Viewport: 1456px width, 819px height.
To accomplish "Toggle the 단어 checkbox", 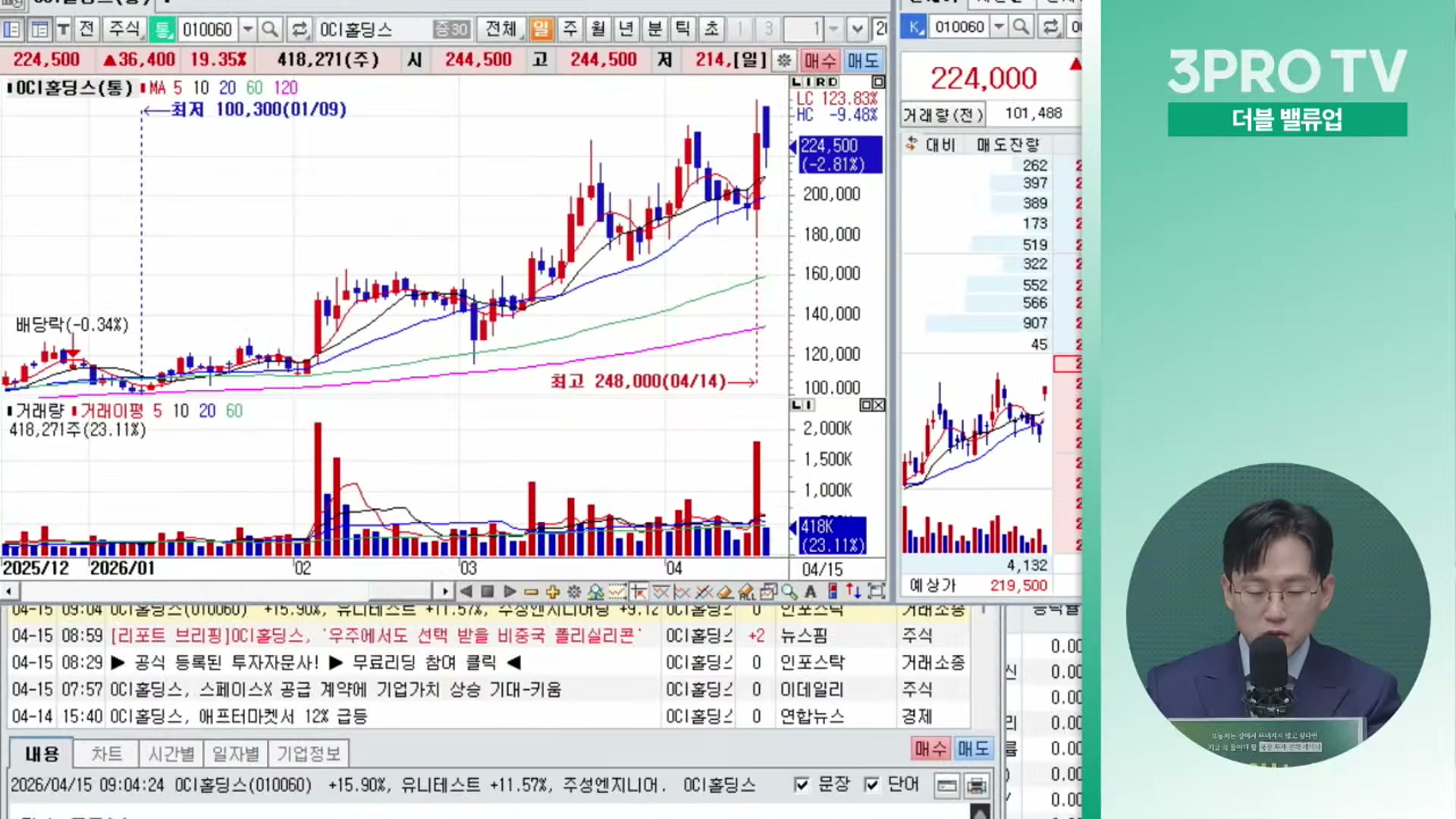I will click(871, 784).
